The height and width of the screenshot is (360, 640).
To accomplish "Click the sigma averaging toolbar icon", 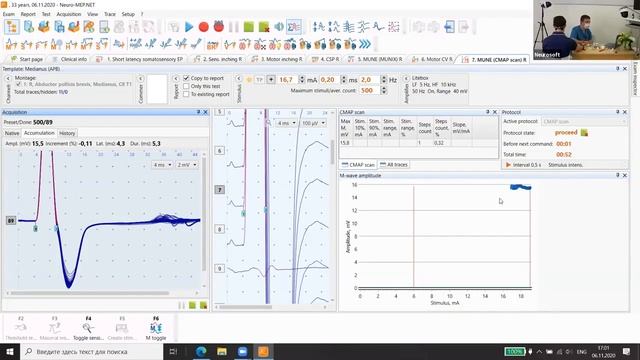I will point(294,27).
